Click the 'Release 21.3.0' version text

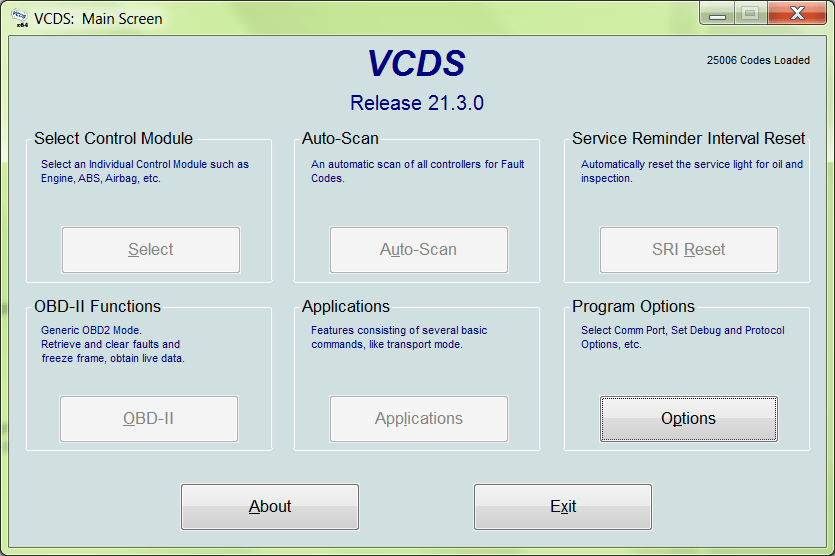[x=417, y=103]
